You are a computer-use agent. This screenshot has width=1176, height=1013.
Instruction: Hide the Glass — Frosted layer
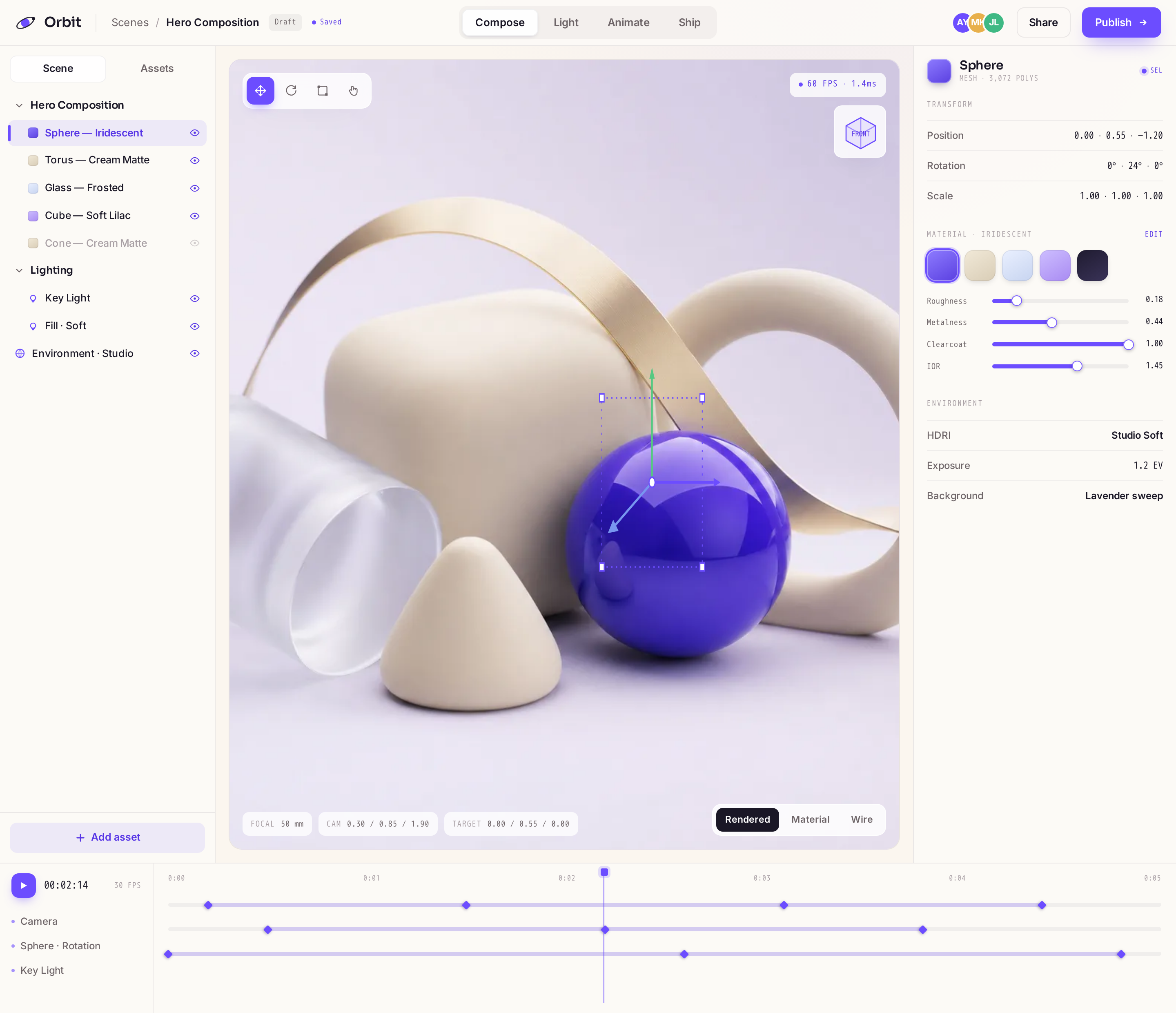point(195,188)
